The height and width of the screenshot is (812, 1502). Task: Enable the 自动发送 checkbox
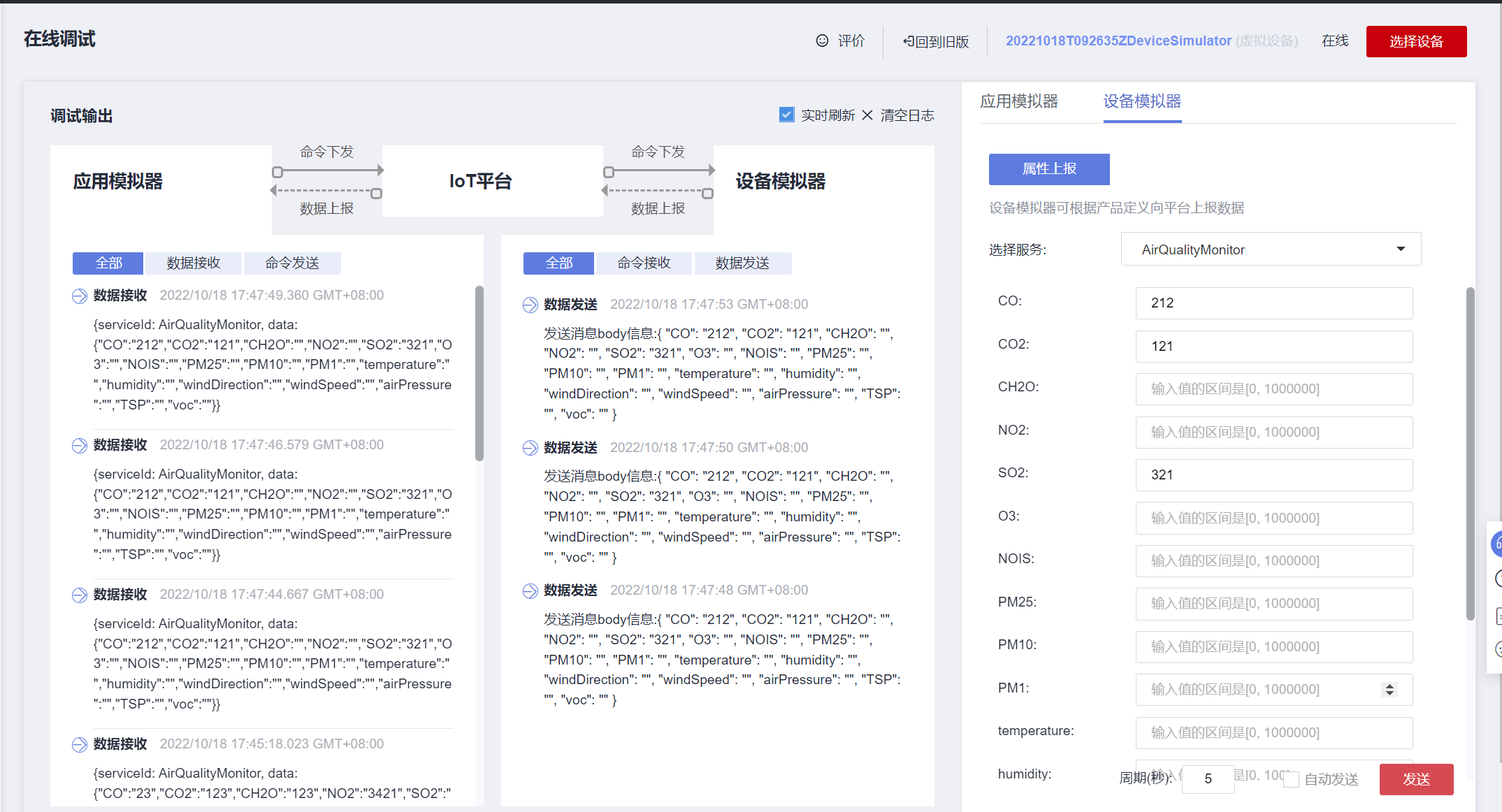coord(1292,779)
